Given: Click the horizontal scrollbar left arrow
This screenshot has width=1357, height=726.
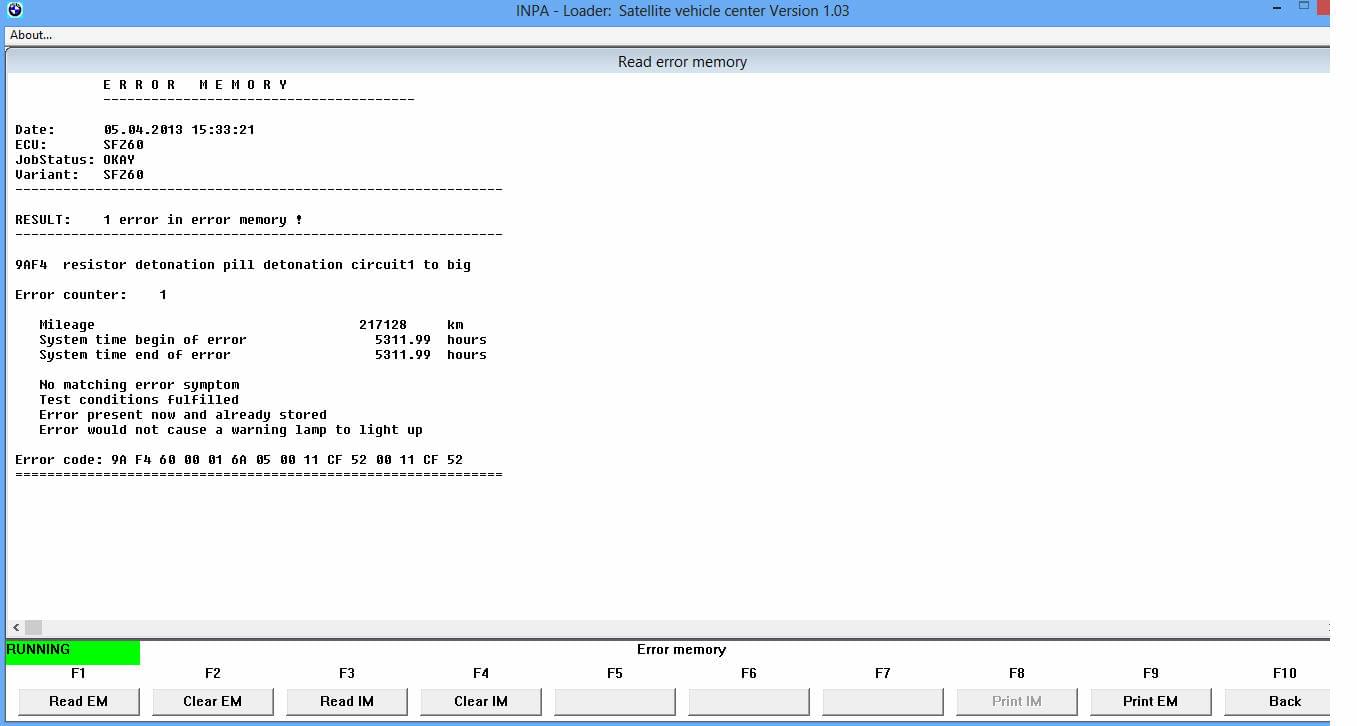Looking at the screenshot, I should point(15,627).
